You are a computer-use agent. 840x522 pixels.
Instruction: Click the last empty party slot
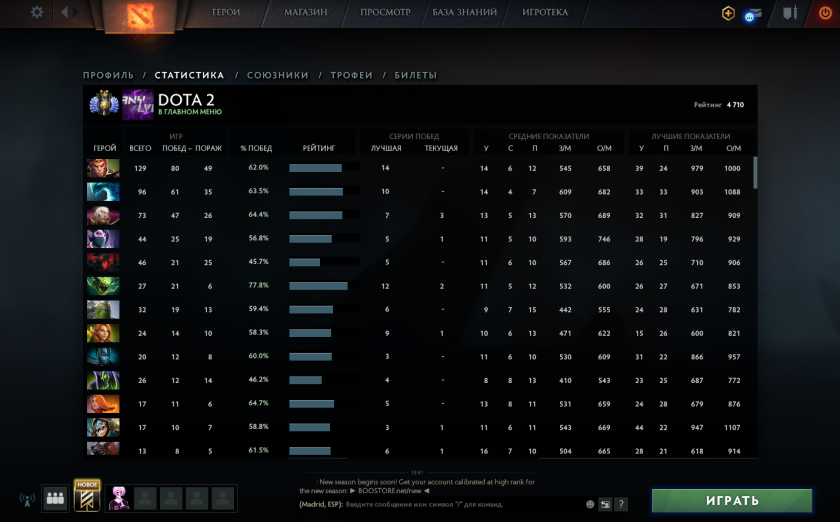(x=223, y=498)
